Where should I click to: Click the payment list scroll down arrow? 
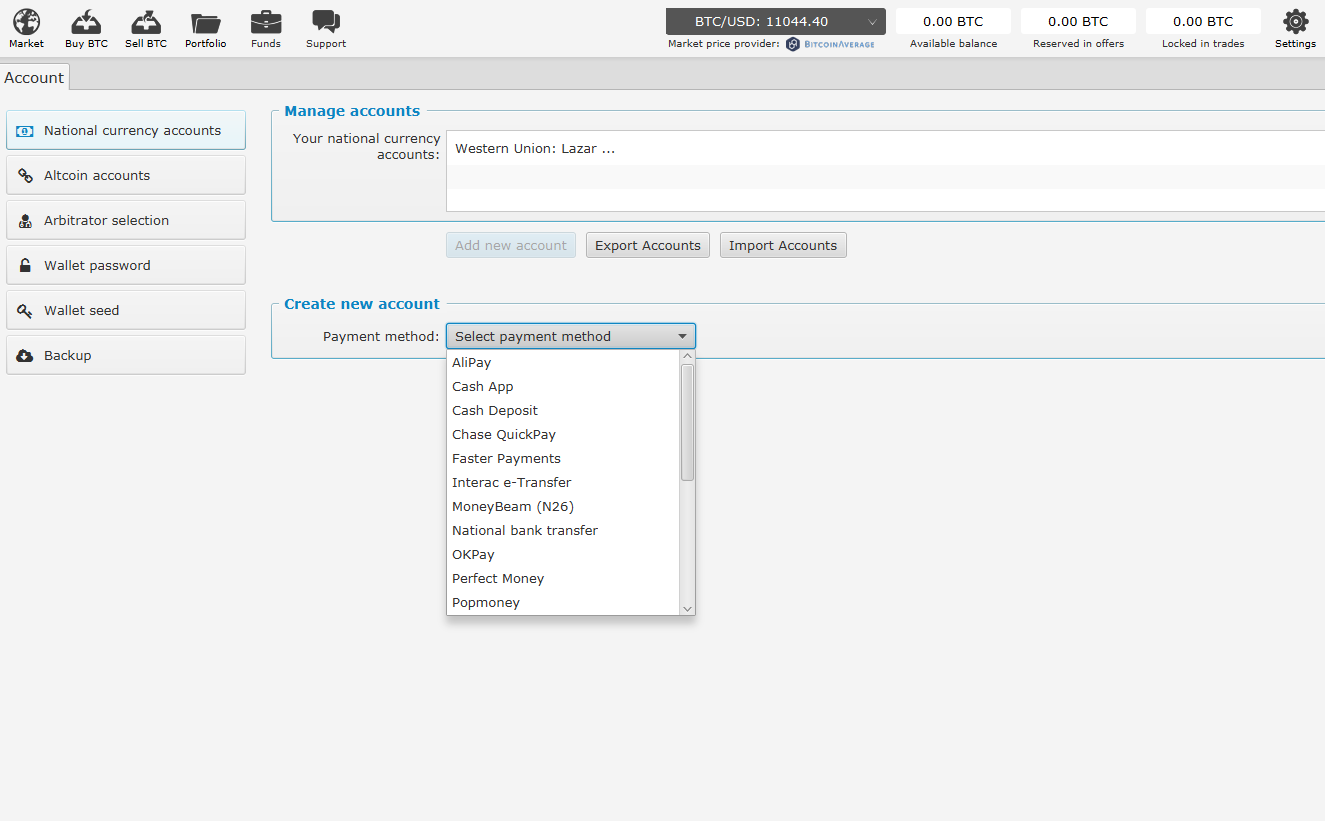[x=687, y=608]
